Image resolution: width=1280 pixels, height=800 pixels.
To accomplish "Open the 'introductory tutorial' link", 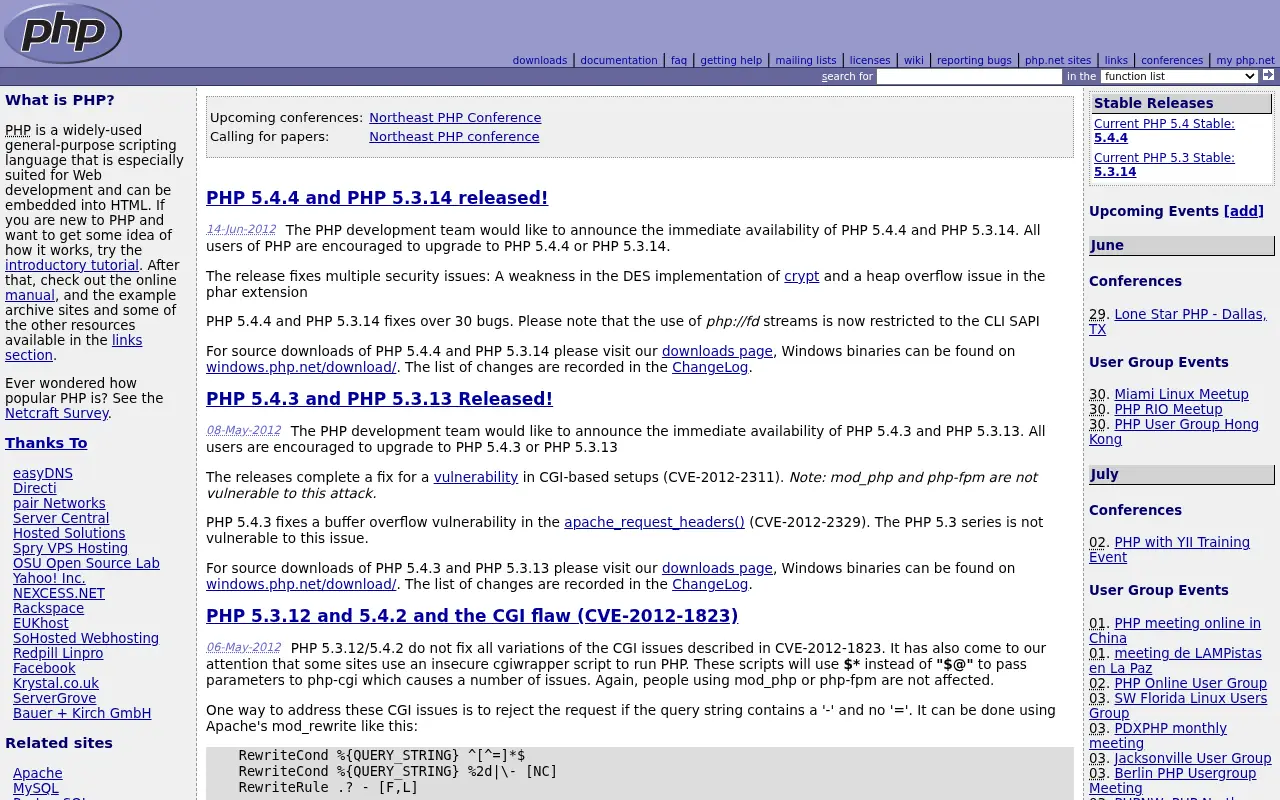I will [72, 265].
